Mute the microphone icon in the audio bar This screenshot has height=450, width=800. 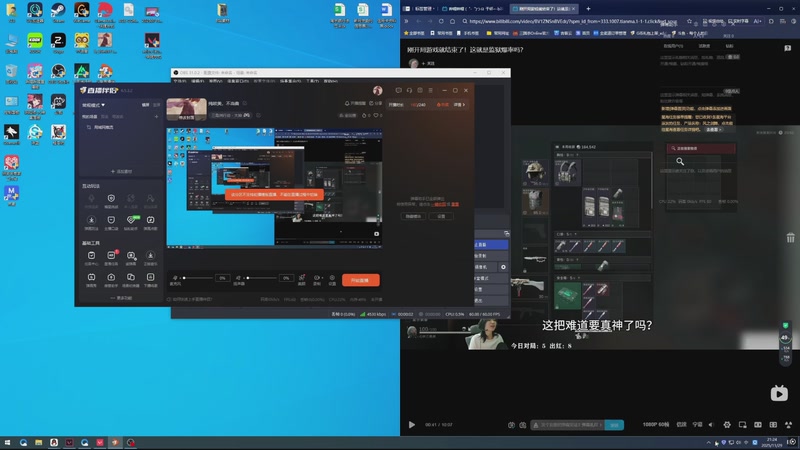175,278
